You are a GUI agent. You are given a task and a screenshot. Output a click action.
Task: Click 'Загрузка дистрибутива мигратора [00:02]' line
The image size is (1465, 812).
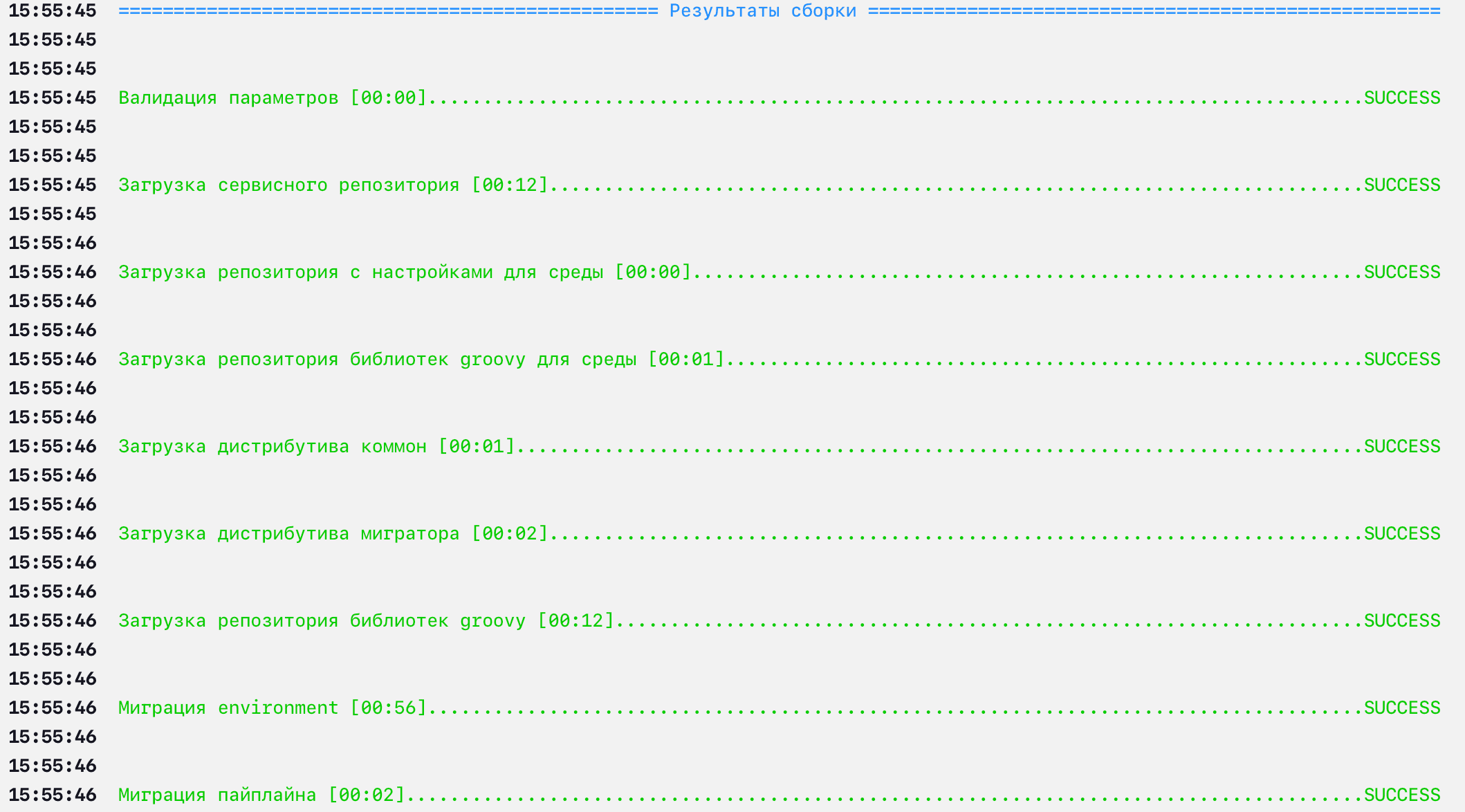click(333, 533)
